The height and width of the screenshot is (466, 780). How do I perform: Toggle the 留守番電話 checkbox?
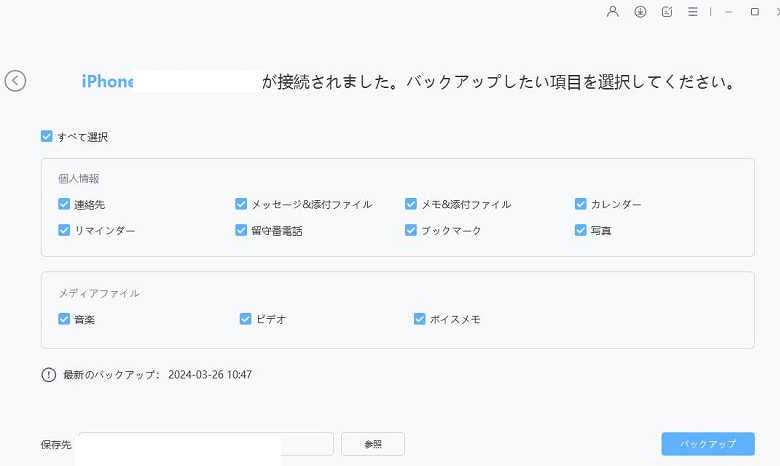pyautogui.click(x=241, y=230)
